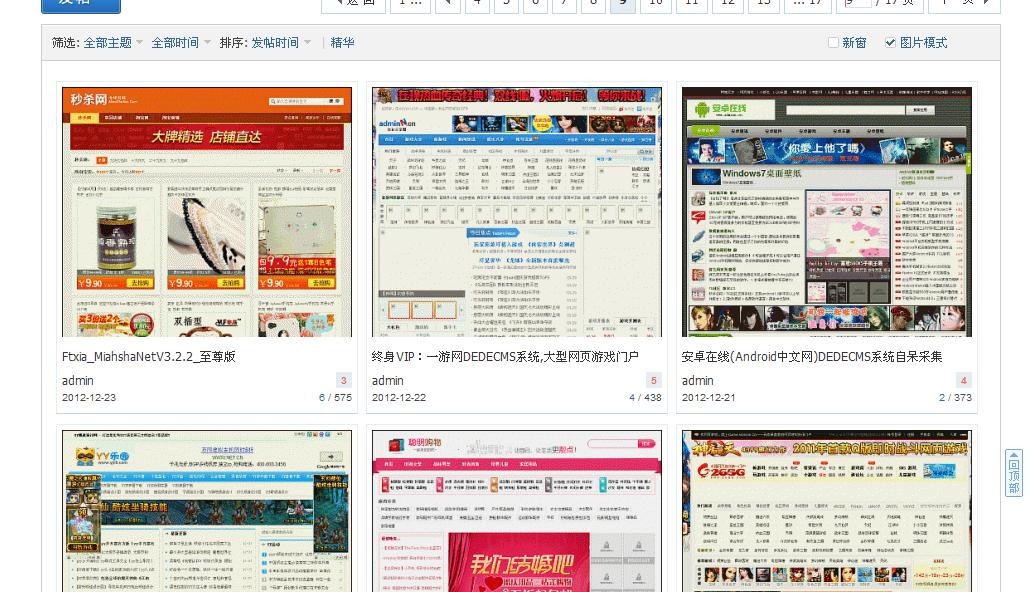Open thread 终身VIP：一游网DEDECMS系统
The width and height of the screenshot is (1034, 592).
[505, 357]
